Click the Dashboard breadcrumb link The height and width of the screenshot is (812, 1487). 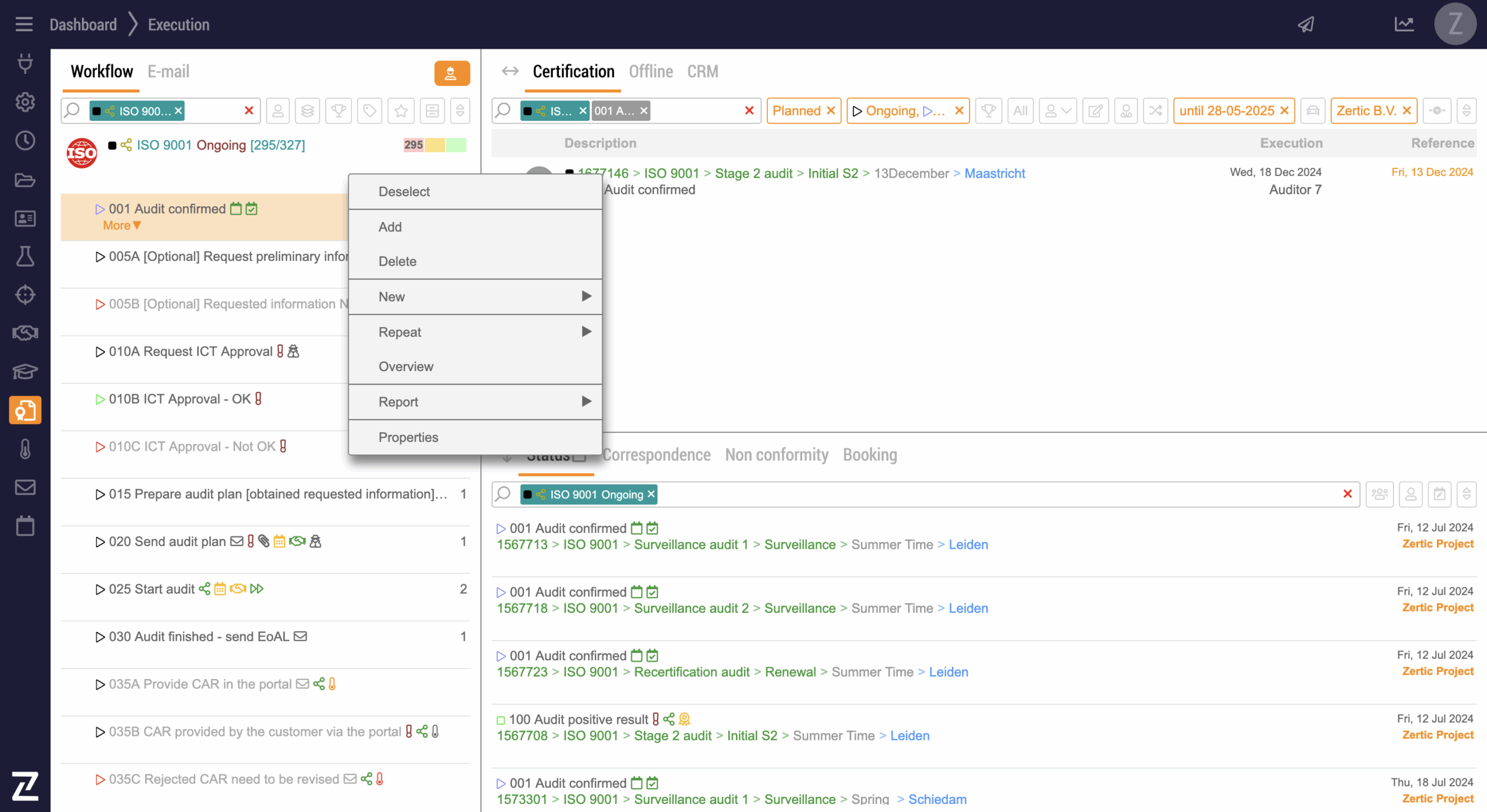[83, 25]
